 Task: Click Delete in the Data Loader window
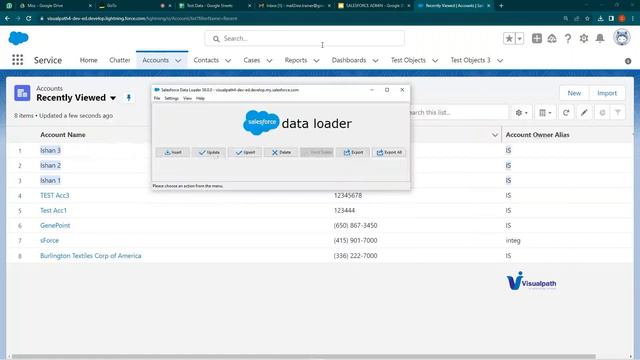point(281,152)
